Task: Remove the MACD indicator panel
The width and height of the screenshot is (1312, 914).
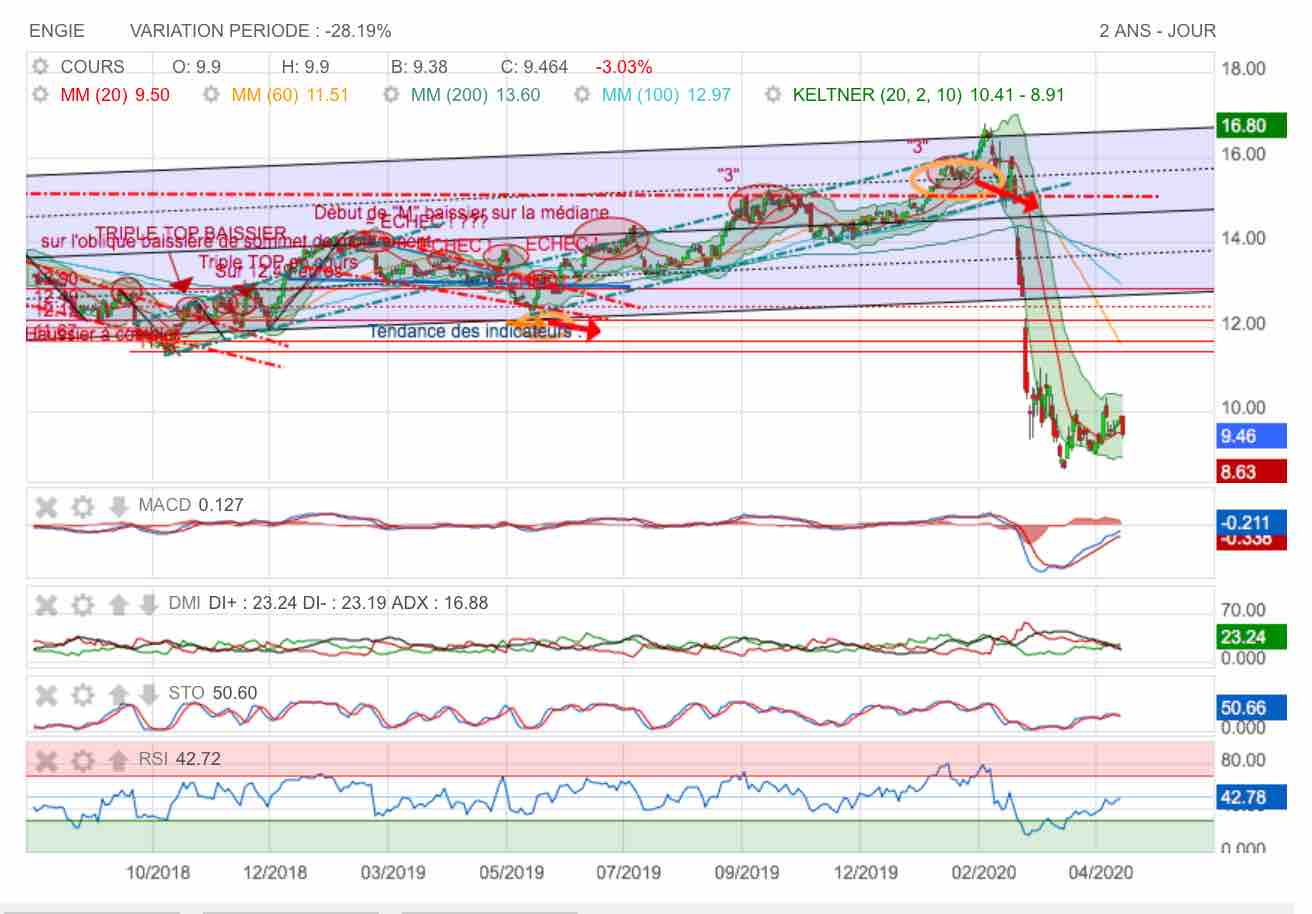Action: [46, 506]
